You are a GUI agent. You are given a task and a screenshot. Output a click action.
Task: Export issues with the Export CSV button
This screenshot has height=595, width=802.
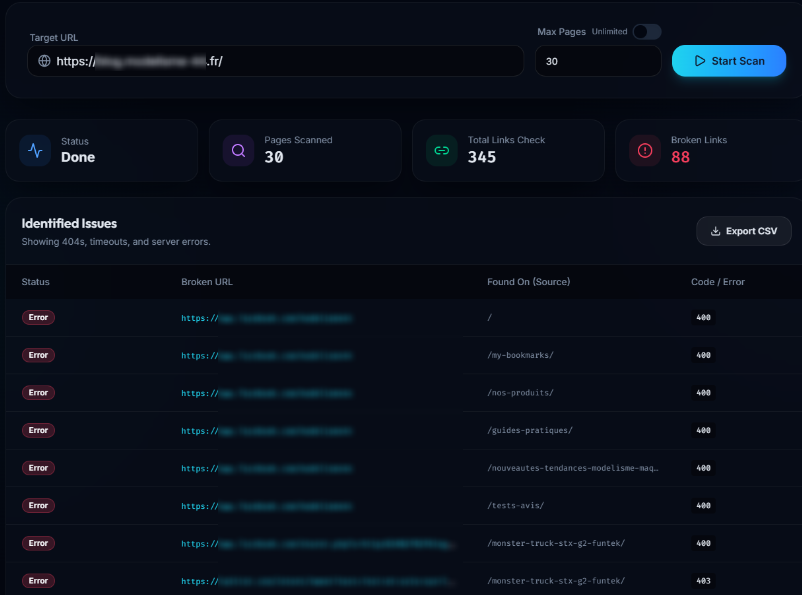pos(743,231)
